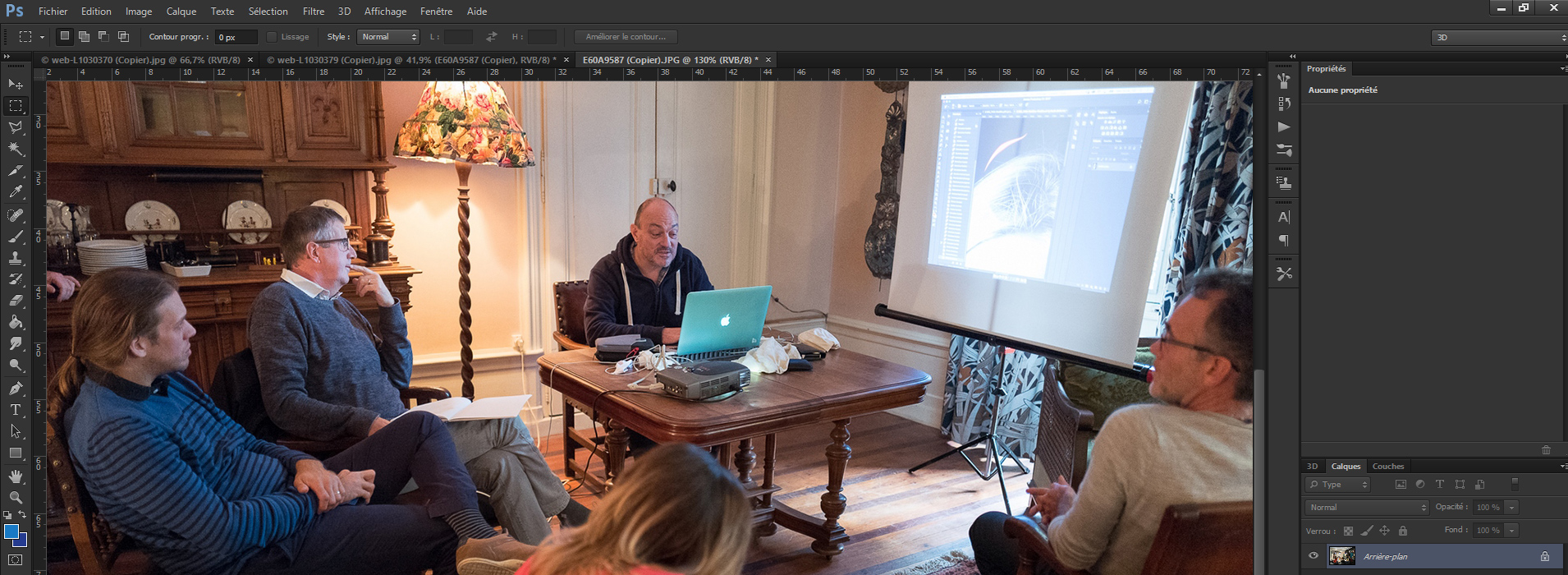This screenshot has height=575, width=1568.
Task: Toggle adjustment layer filter in Calques
Action: (x=1420, y=485)
